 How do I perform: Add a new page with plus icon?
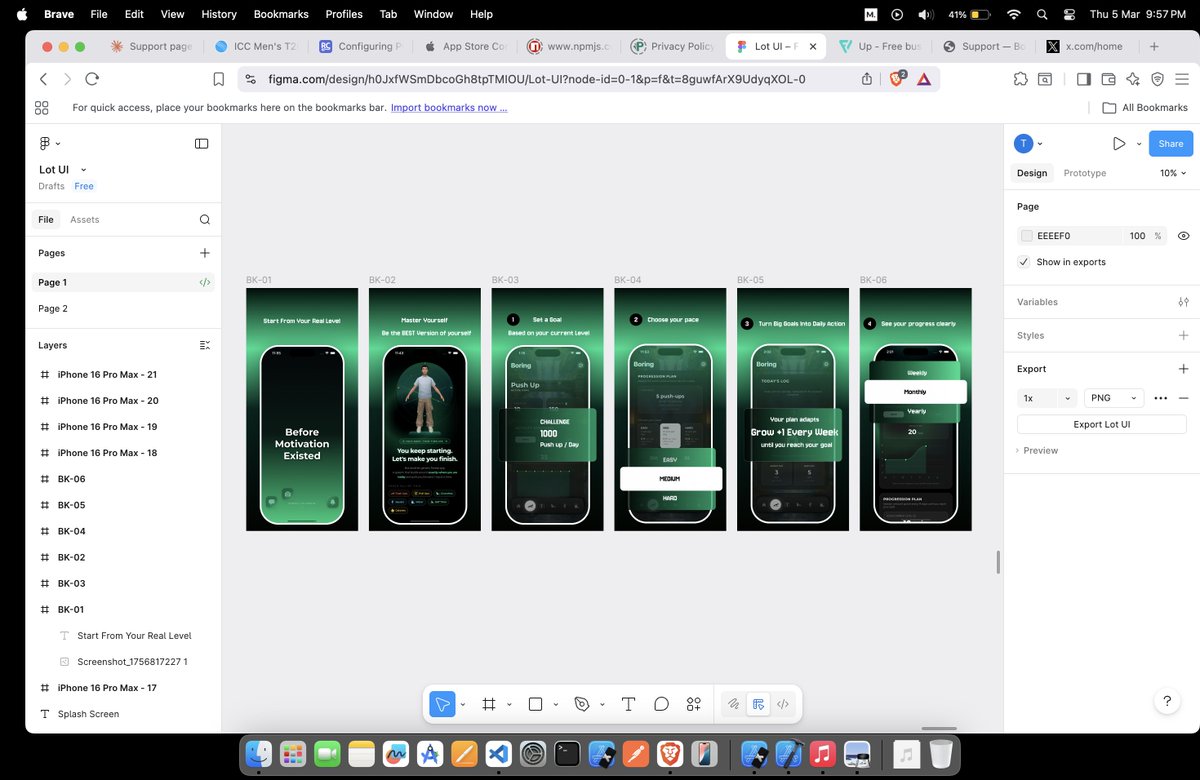click(x=204, y=253)
